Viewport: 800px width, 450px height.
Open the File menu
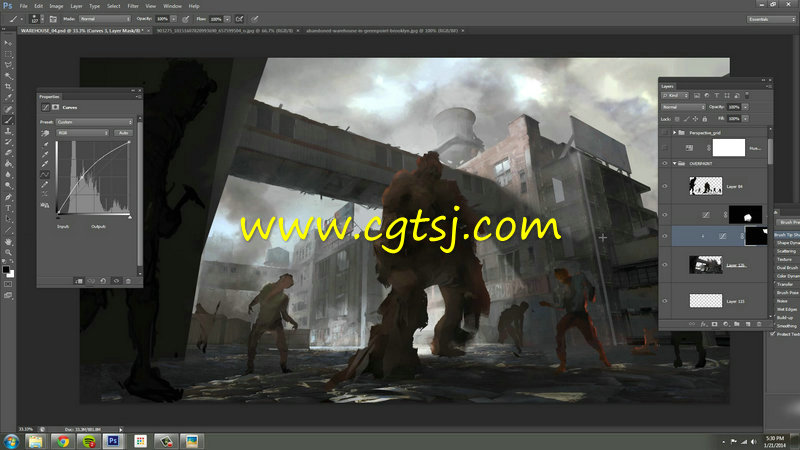click(x=23, y=6)
